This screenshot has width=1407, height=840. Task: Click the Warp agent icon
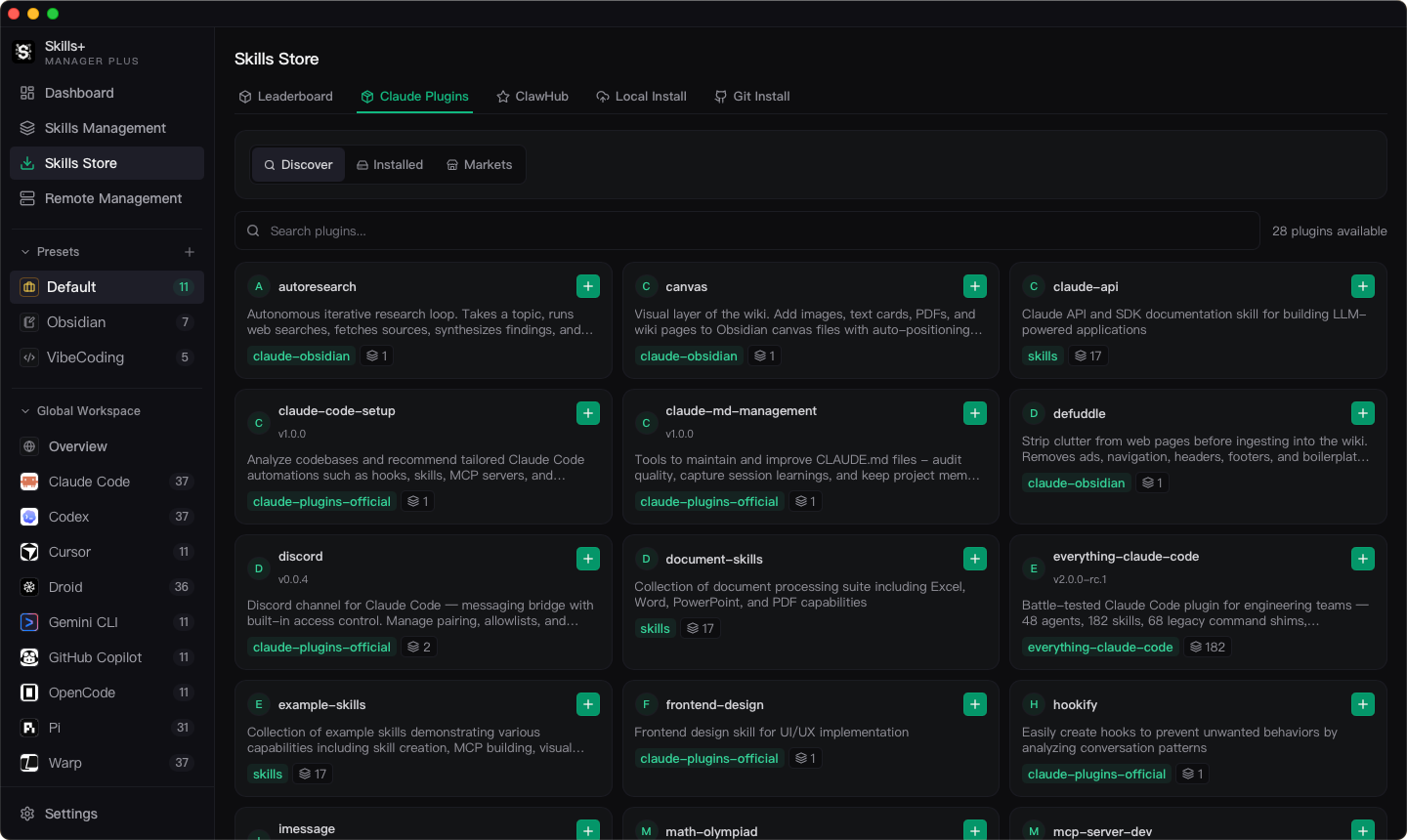(29, 763)
